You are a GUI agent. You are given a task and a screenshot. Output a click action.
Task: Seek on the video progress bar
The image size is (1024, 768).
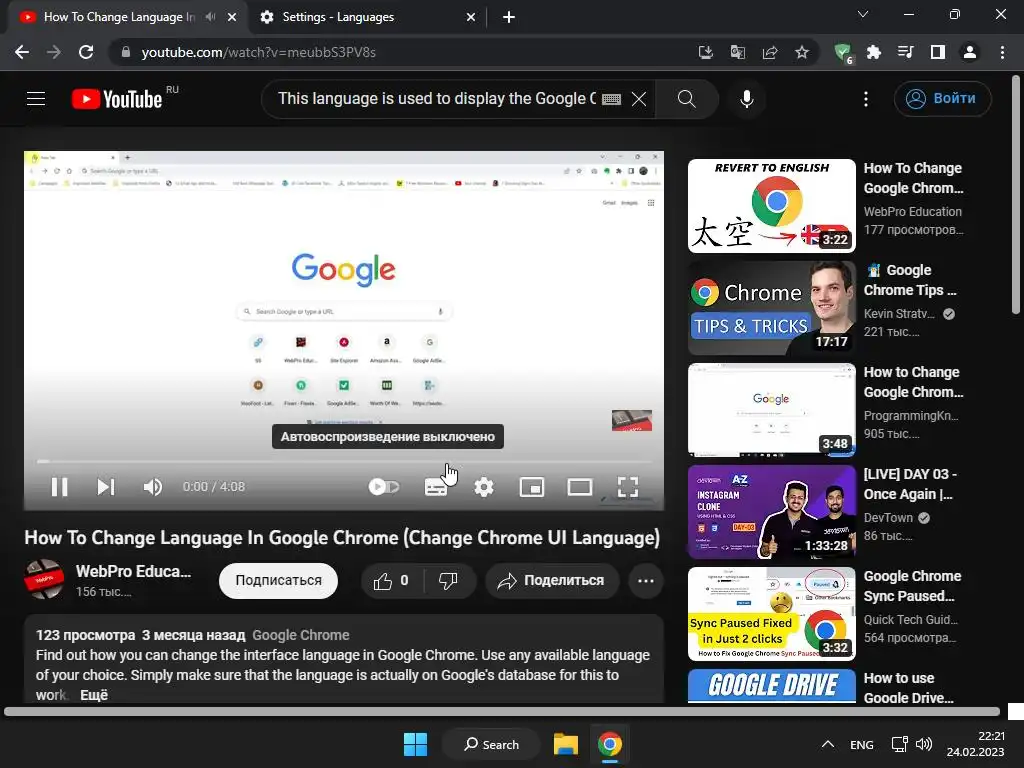[344, 461]
